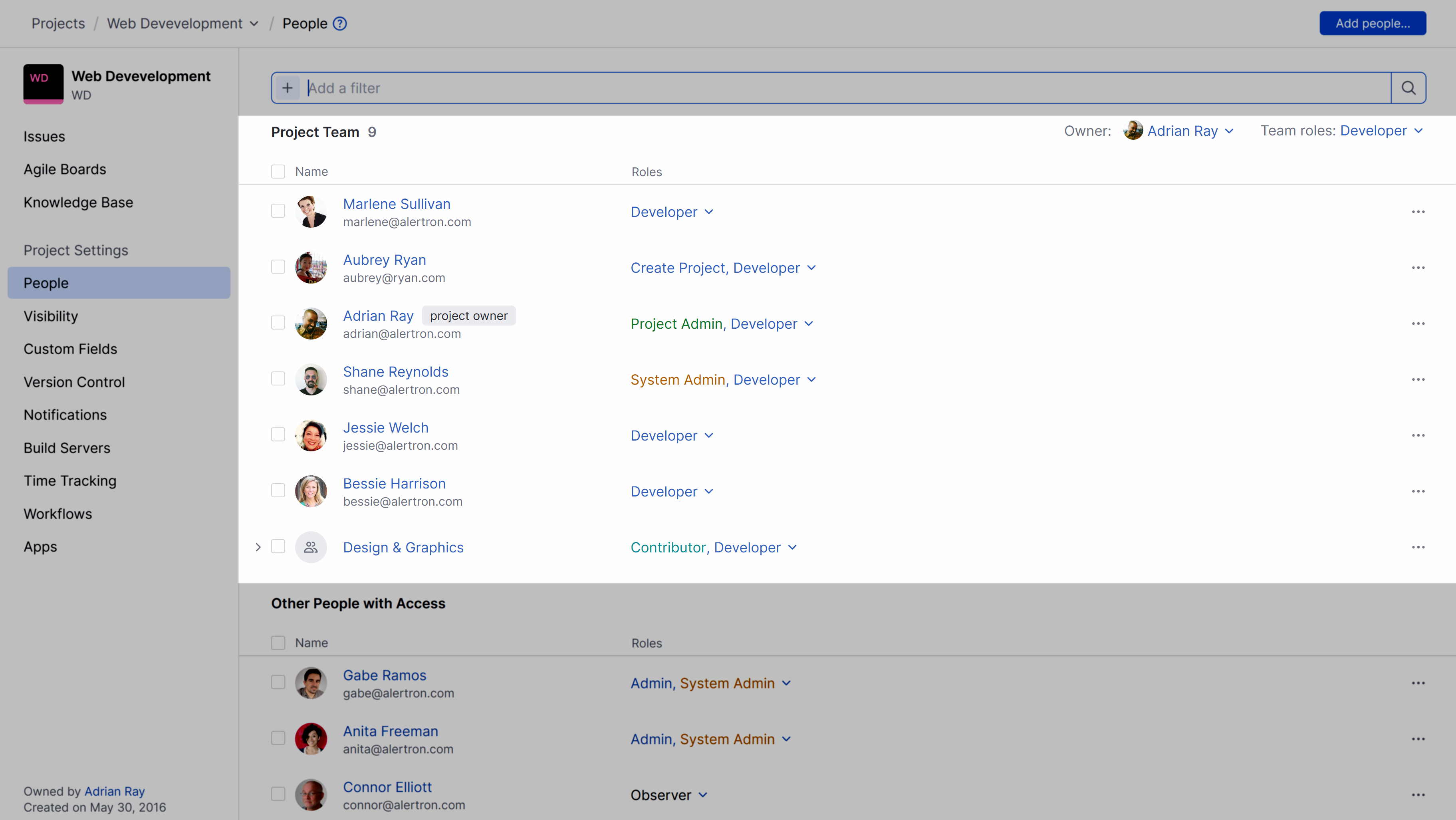Click the Design & Graphics group icon
This screenshot has width=1456, height=820.
click(x=311, y=546)
